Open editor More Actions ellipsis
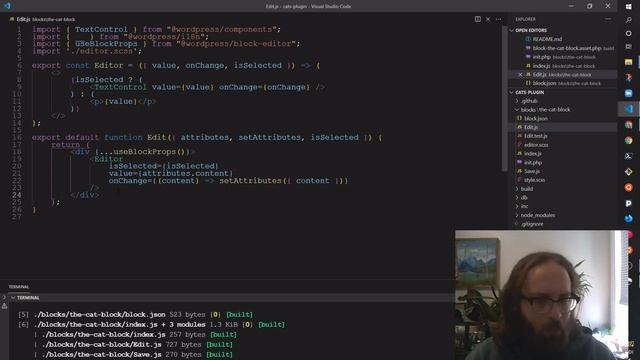The height and width of the screenshot is (360, 640). click(498, 19)
